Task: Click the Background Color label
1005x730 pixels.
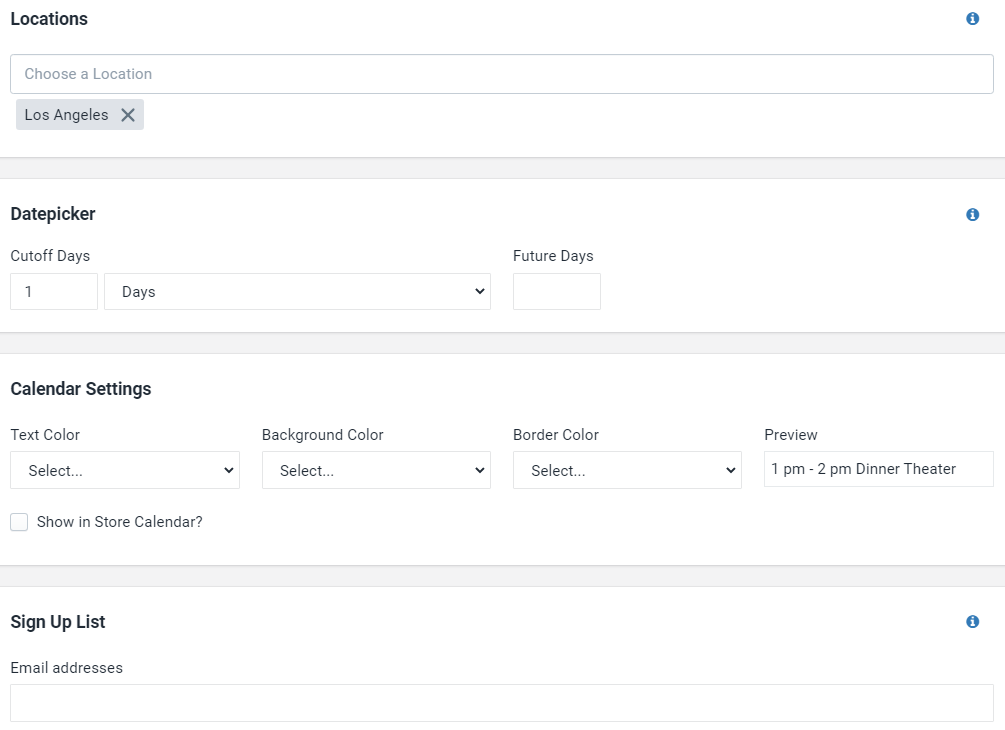Action: (x=322, y=435)
